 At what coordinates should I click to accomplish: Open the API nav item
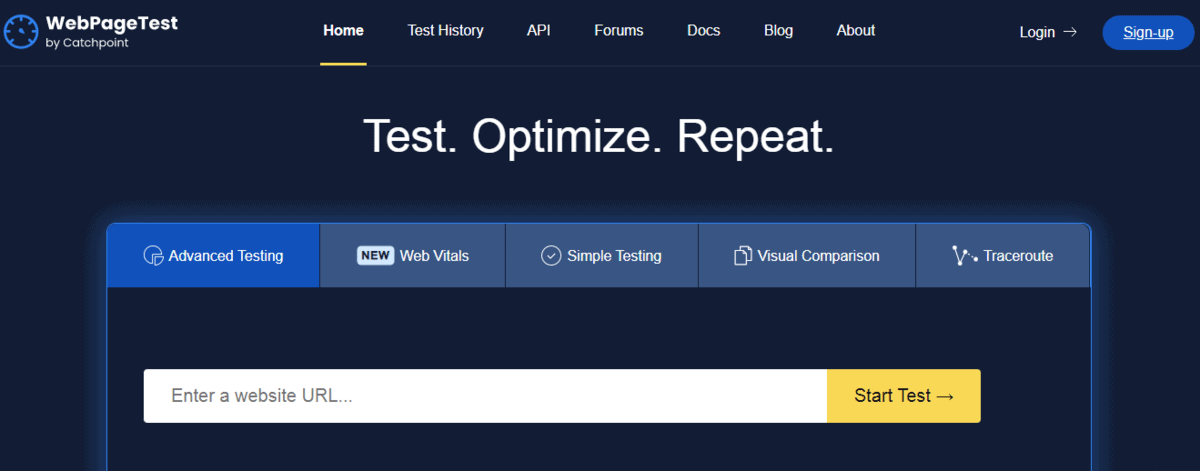tap(539, 31)
